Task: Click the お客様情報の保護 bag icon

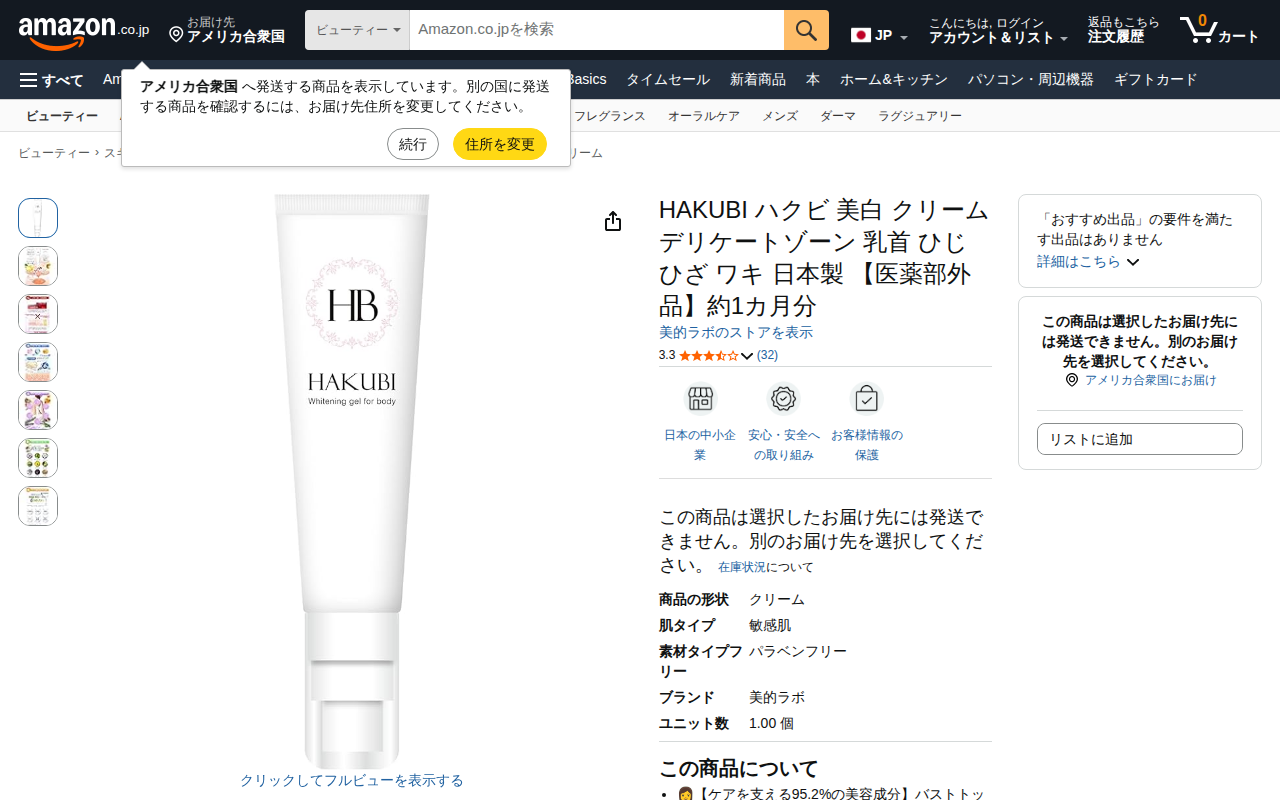Action: [866, 399]
